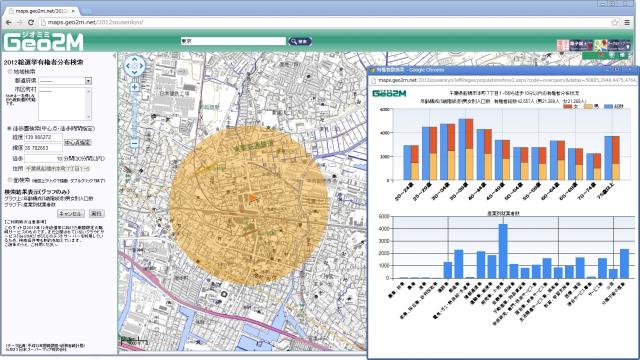
Task: Click the 2012総選挙有権者分布検索 heading
Action: click(43, 62)
